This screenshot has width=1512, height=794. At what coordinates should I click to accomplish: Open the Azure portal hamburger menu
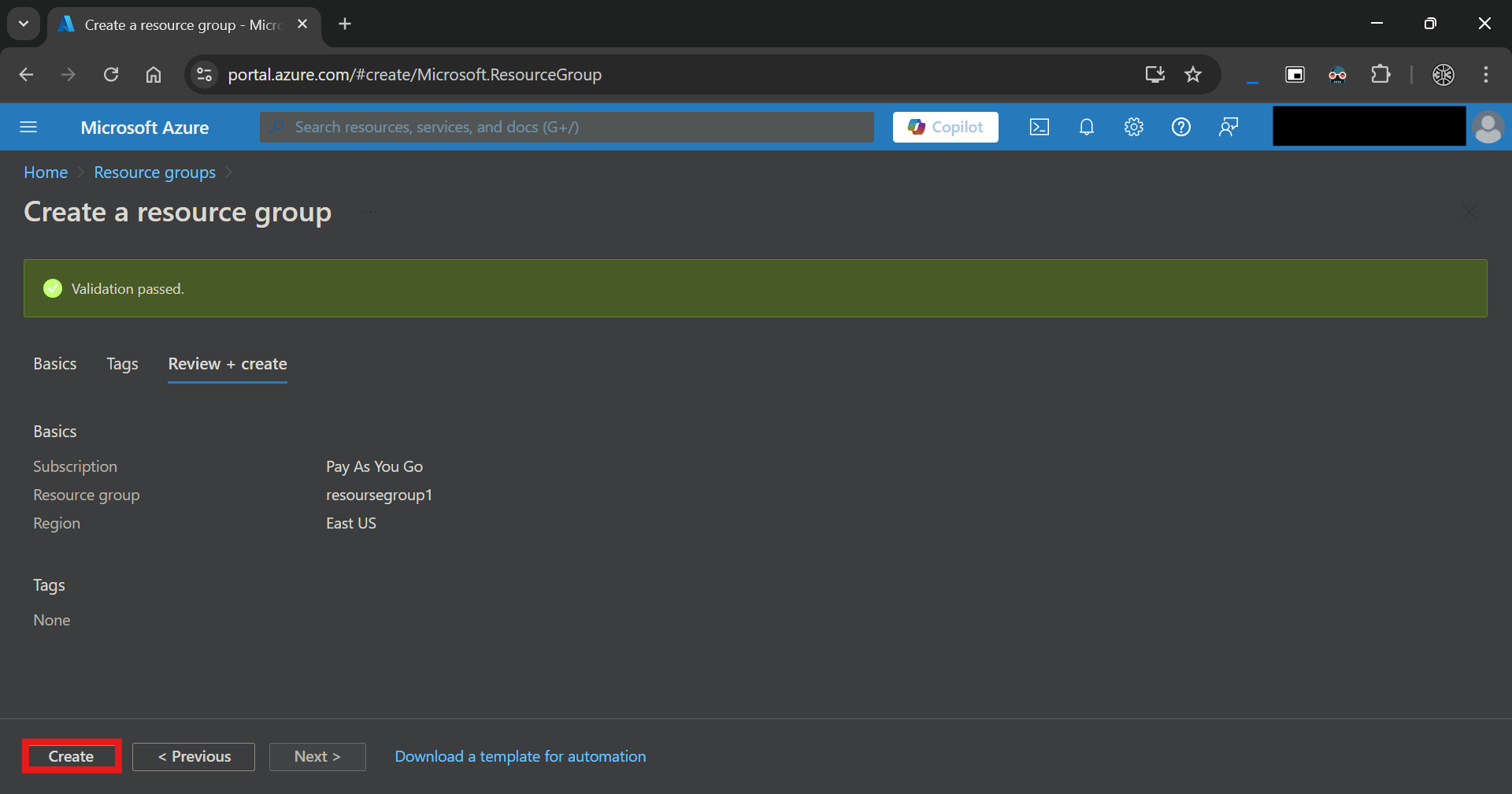(28, 127)
